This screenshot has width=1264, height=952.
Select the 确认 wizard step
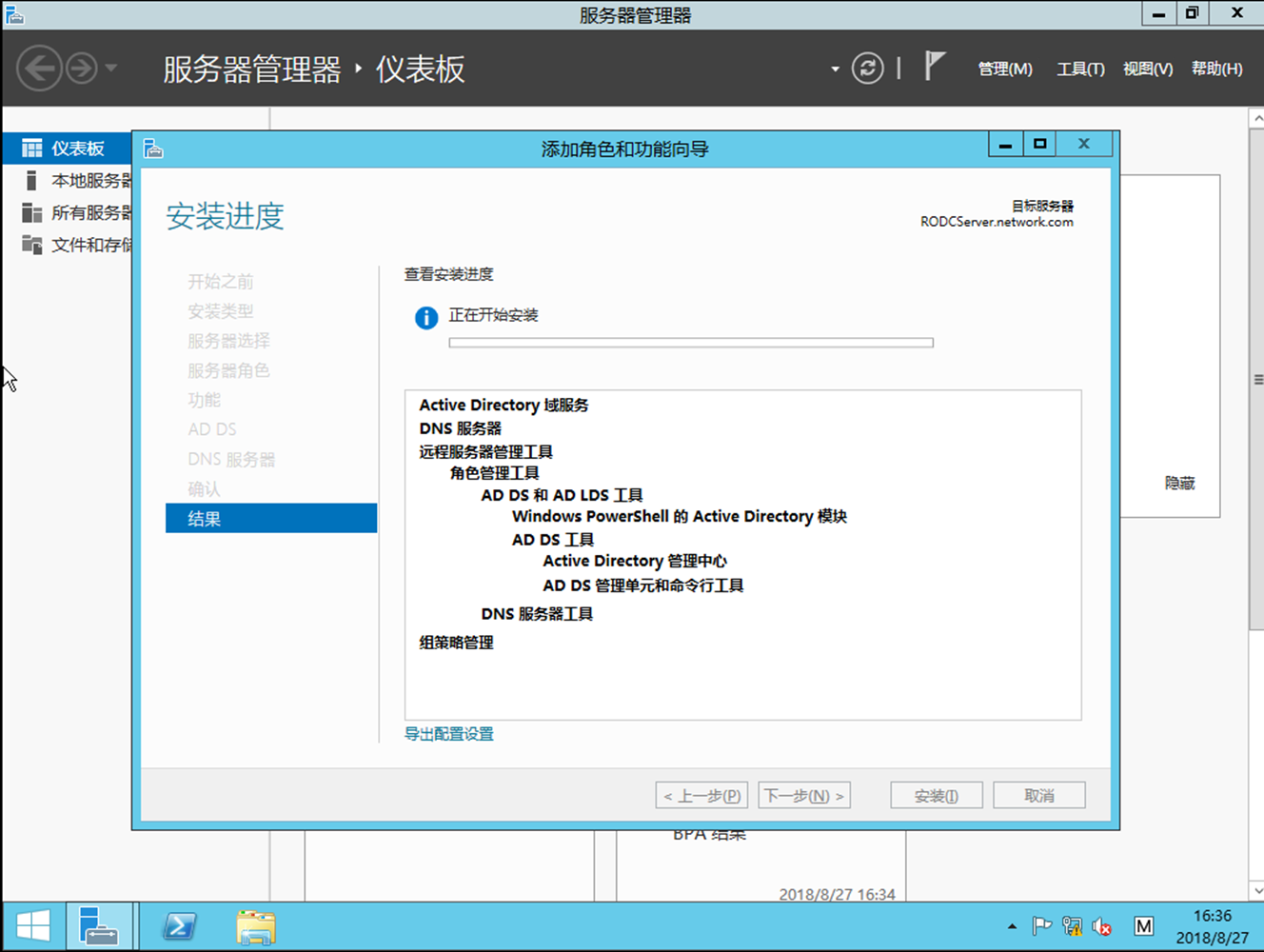pos(204,488)
